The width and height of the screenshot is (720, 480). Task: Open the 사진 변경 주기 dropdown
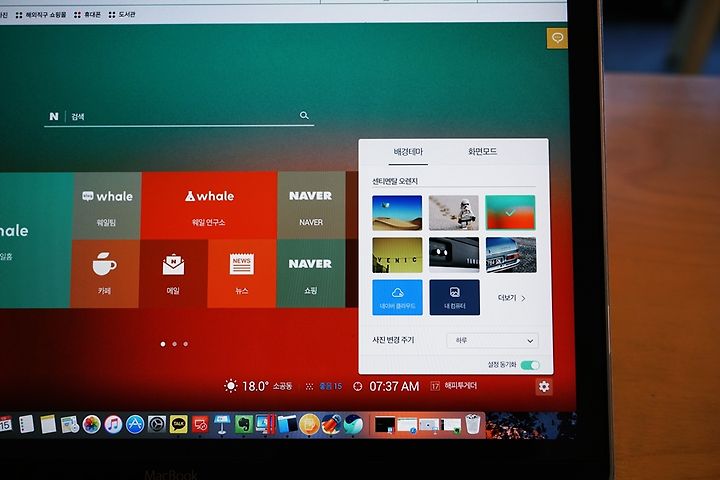pos(492,340)
